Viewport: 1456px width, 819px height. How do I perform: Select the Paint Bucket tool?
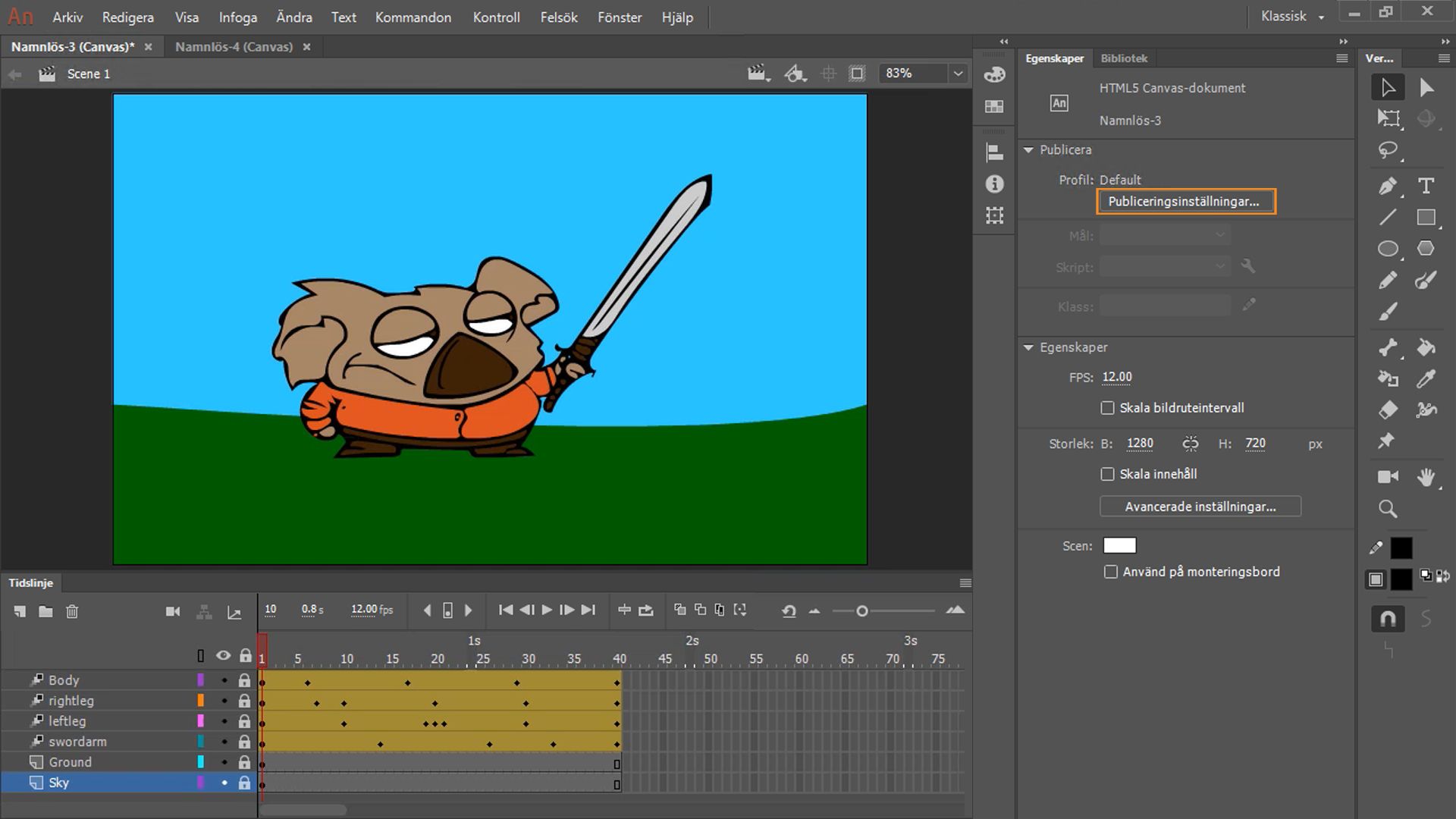[x=1426, y=347]
